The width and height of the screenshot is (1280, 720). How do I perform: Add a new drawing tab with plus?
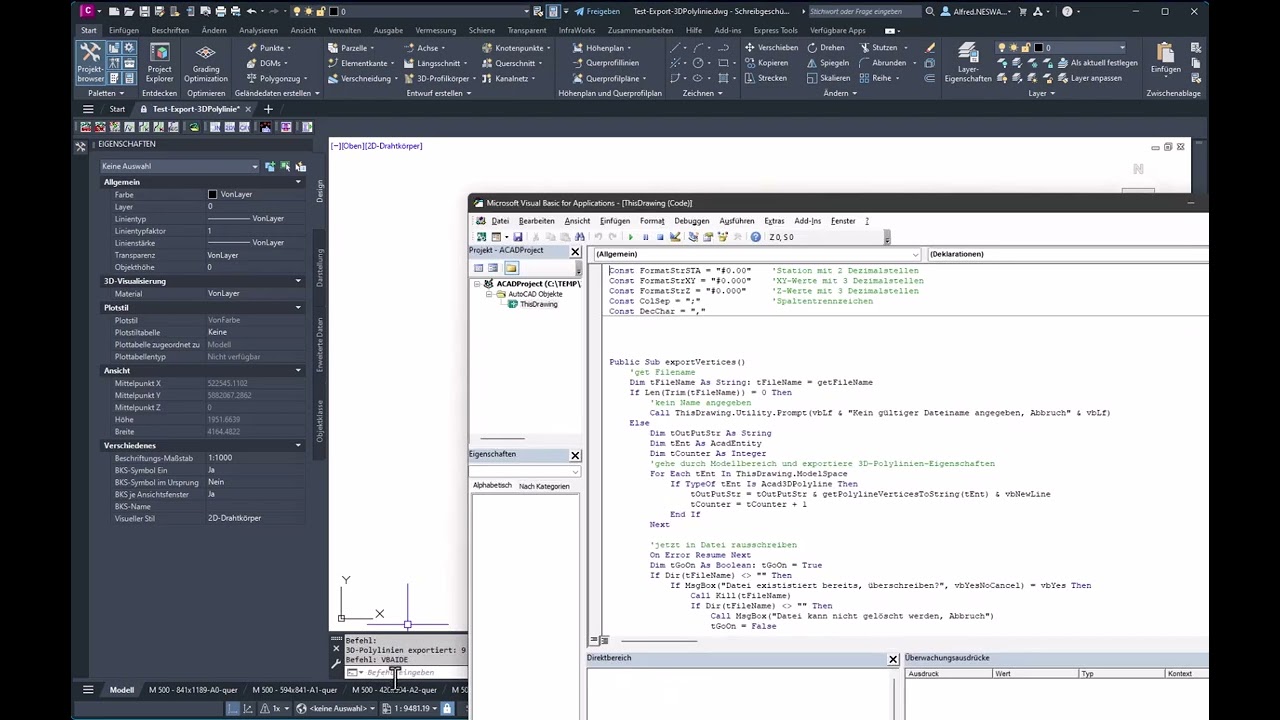268,109
